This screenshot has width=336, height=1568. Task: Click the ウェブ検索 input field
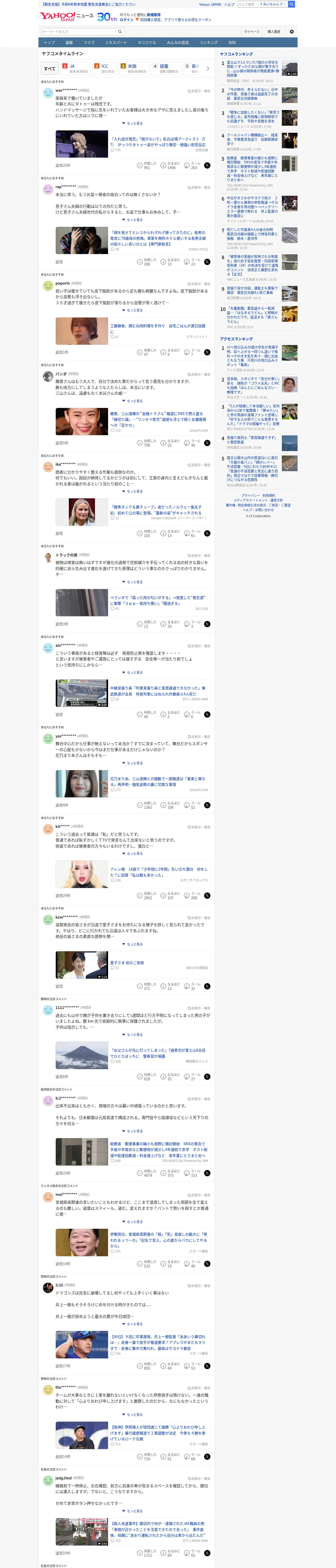(248, 4)
